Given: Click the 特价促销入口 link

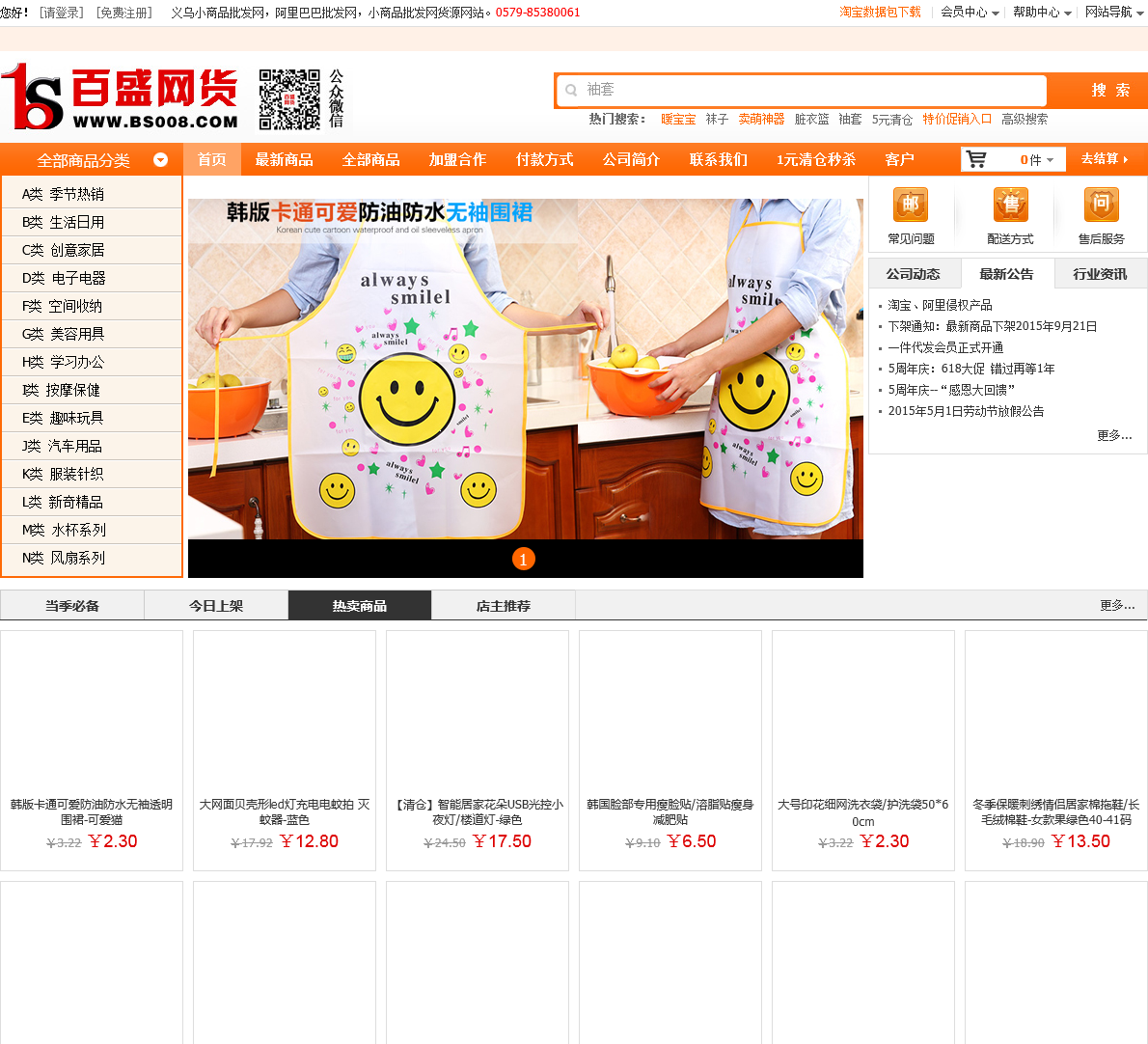Looking at the screenshot, I should tap(957, 119).
